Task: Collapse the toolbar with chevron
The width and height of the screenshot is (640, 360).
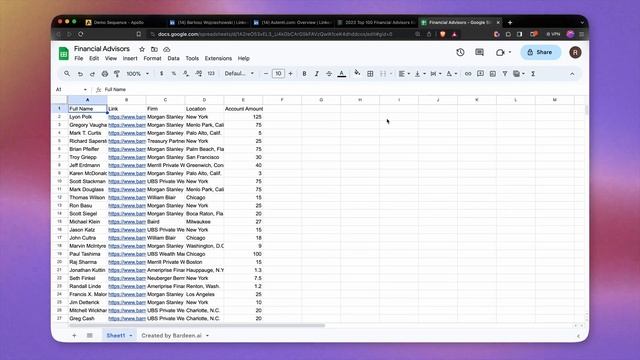Action: 572,74
